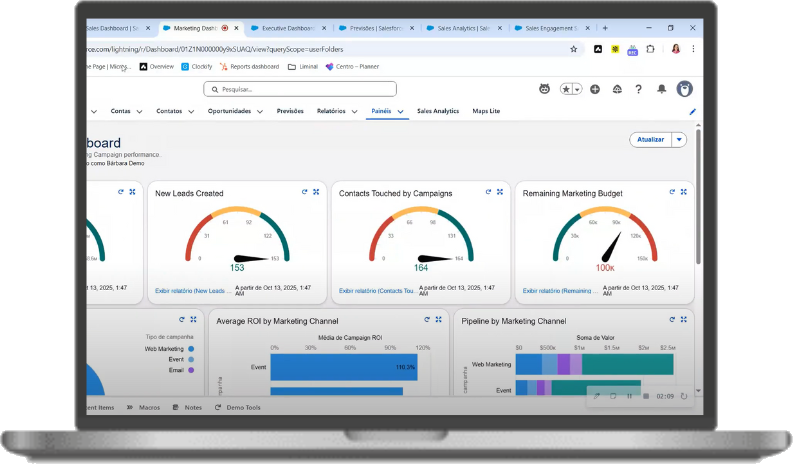Refresh the Pipeline by Marketing Channel chart

point(672,319)
